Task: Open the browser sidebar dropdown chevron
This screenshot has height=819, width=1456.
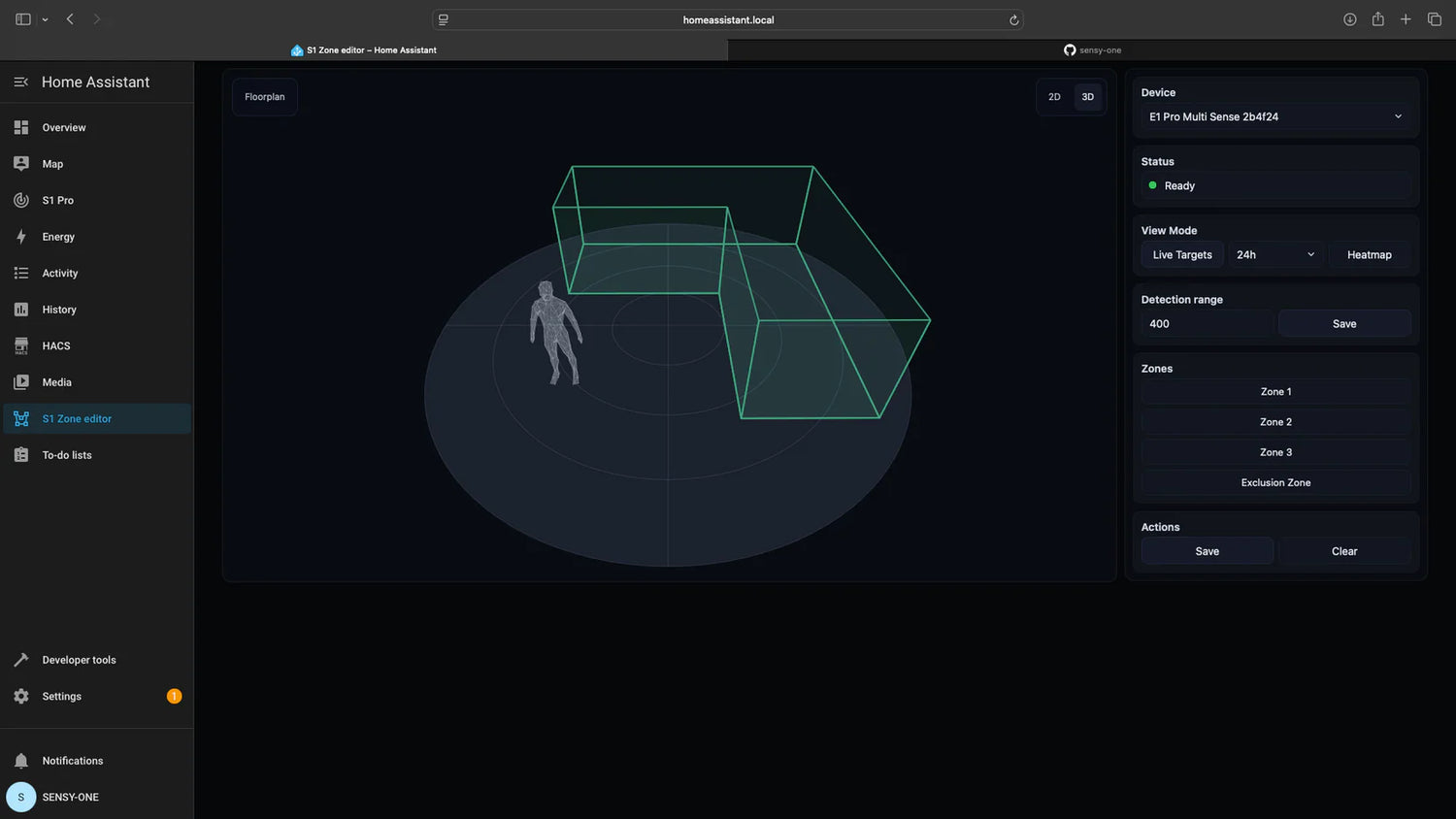Action: tap(45, 20)
